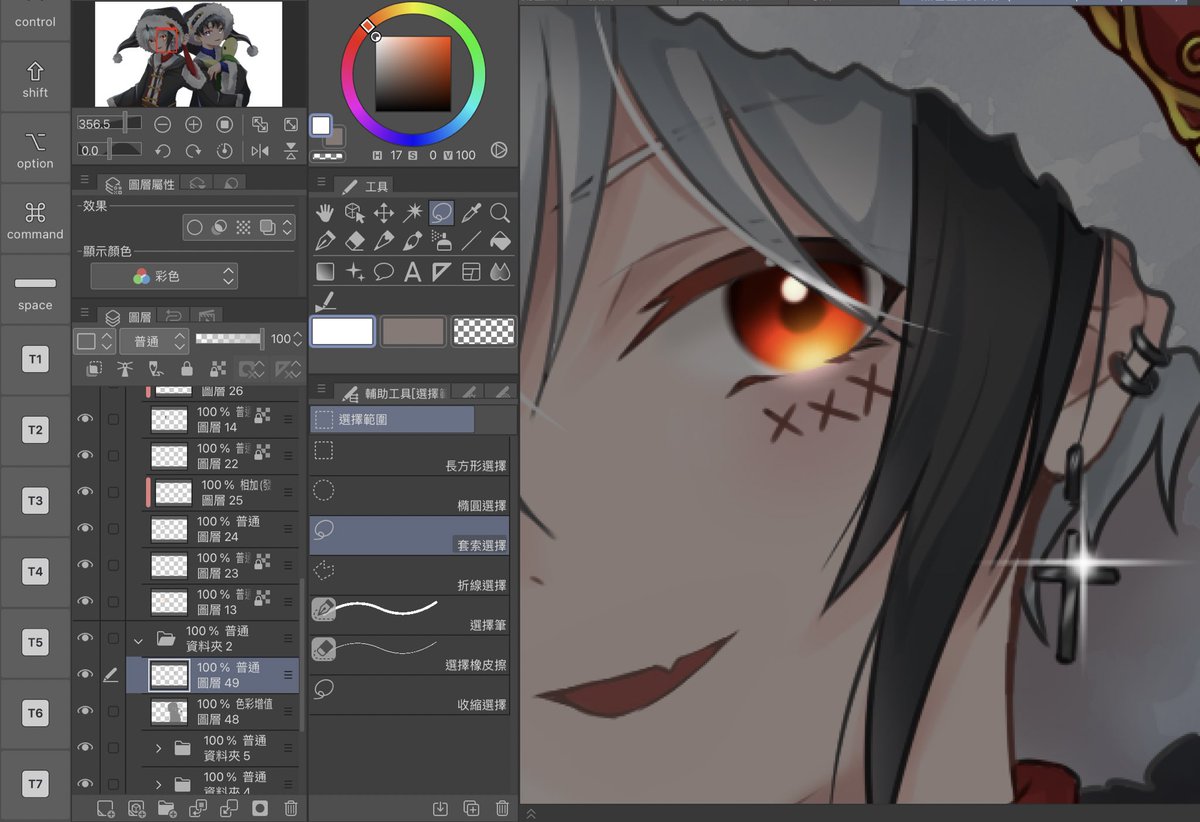This screenshot has height=822, width=1200.
Task: Rotate canvas left in navigator
Action: point(162,151)
